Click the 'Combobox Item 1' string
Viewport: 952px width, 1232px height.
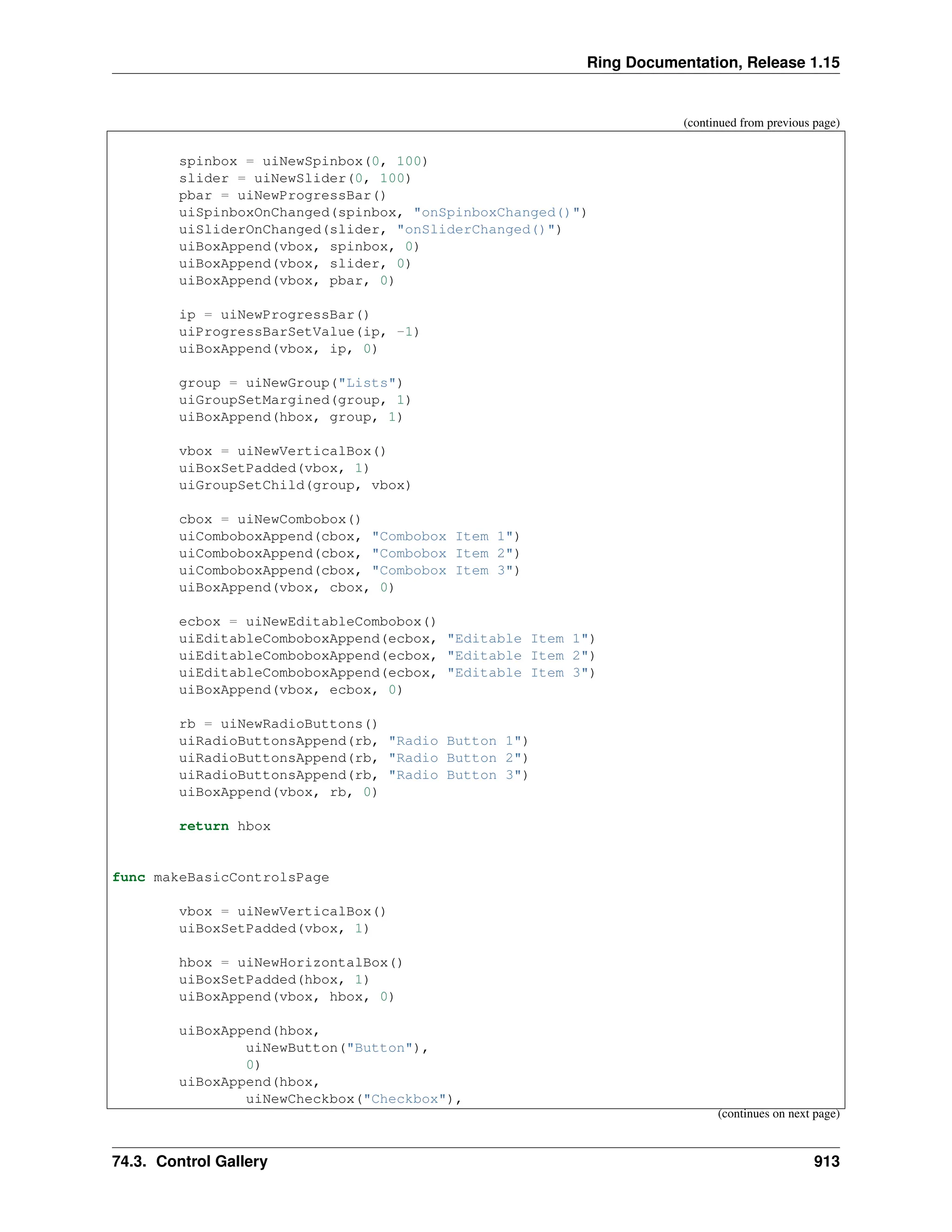coord(442,537)
